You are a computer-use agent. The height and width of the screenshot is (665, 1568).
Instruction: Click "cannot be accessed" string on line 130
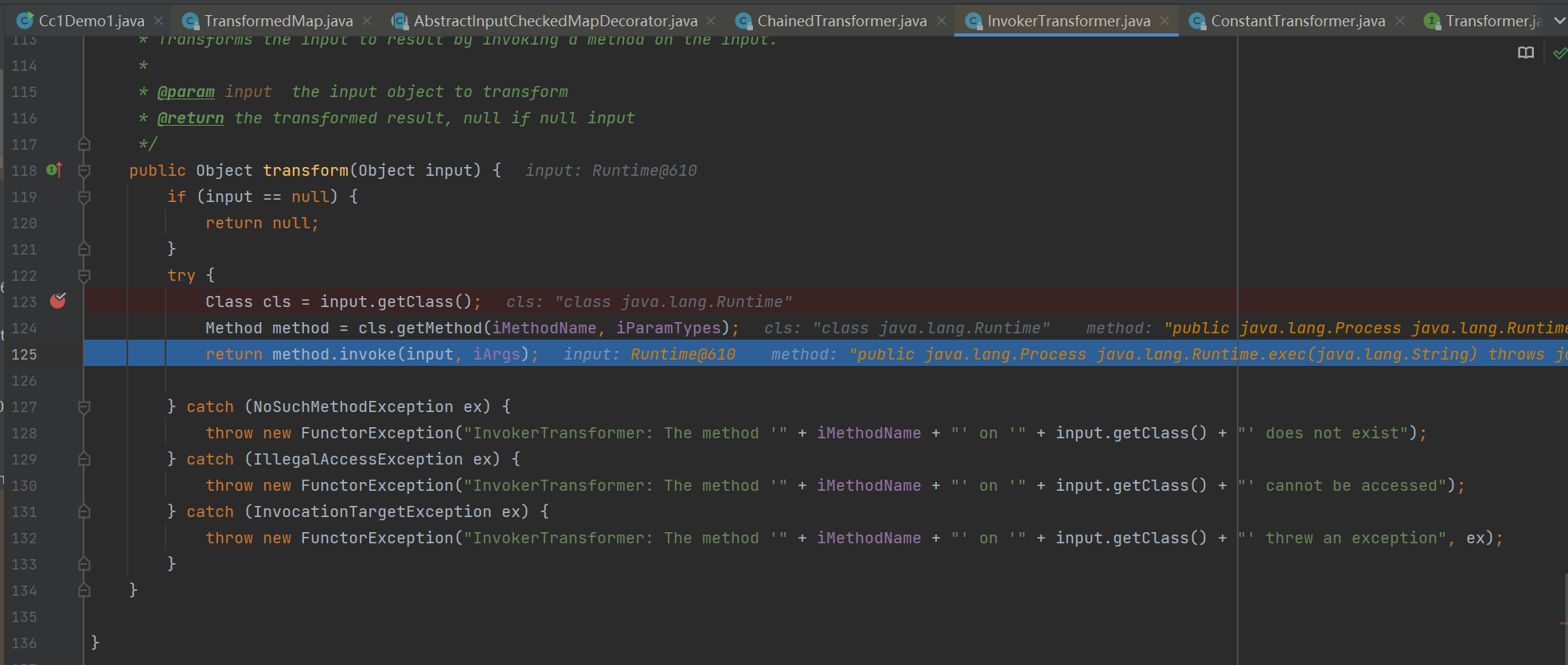coord(1343,485)
